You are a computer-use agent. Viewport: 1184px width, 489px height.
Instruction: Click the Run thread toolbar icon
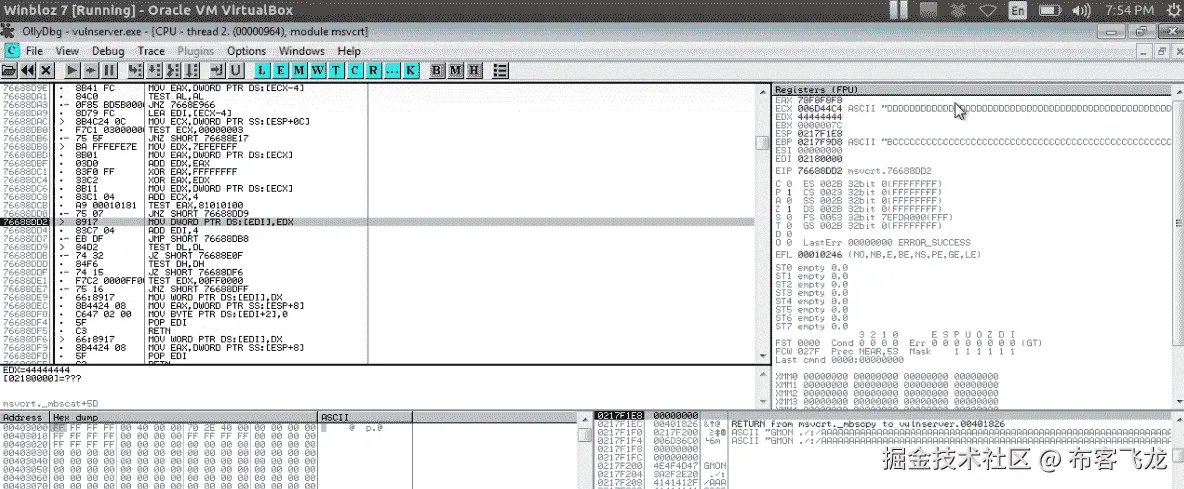[x=91, y=70]
